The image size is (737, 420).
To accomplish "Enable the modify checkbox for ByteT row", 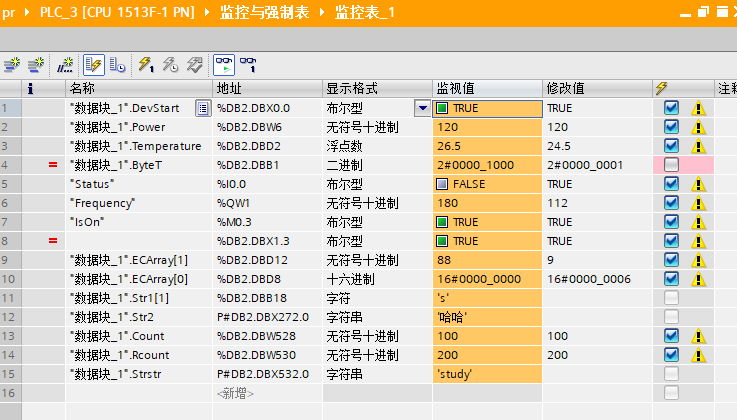I will coord(671,165).
